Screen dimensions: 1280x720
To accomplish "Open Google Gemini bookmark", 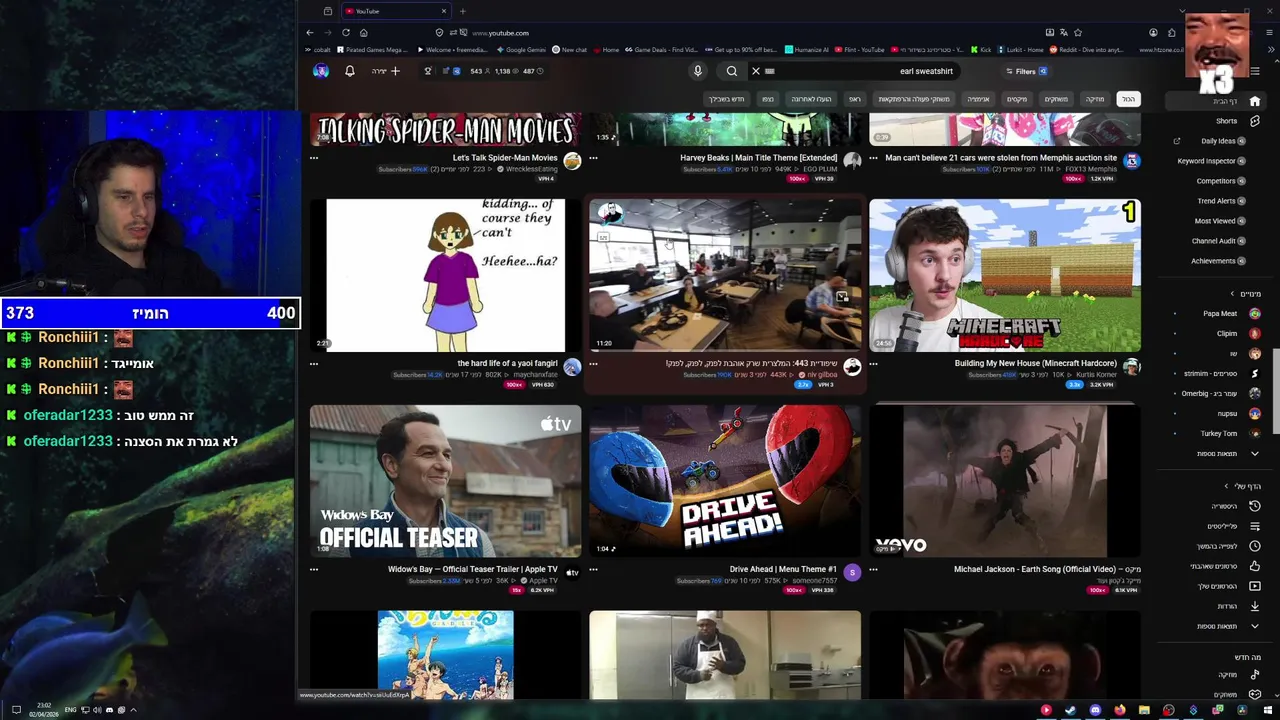I will 521,49.
